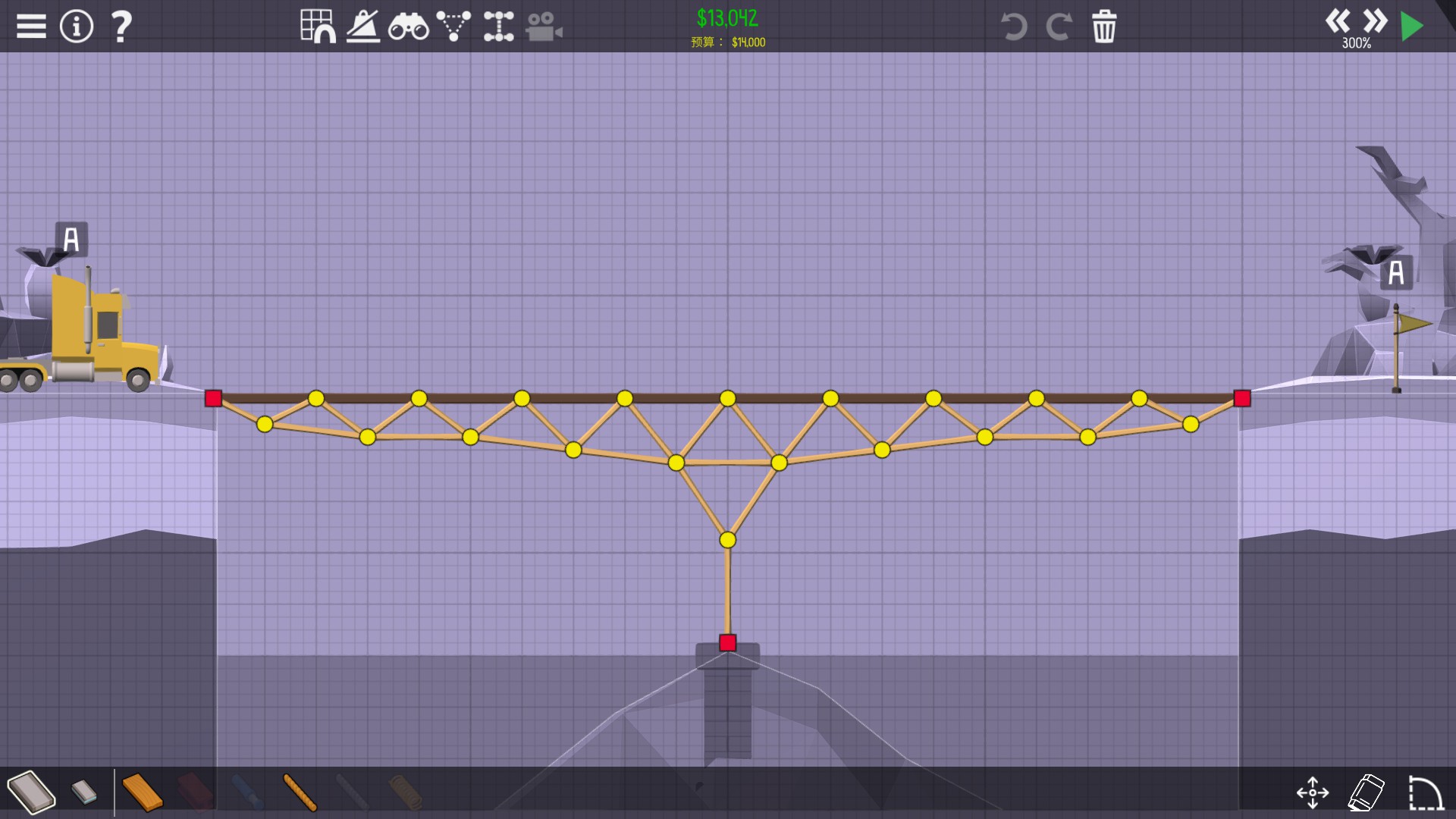Screen dimensions: 1456x819
Task: Start simulation with green play button
Action: pos(1412,27)
